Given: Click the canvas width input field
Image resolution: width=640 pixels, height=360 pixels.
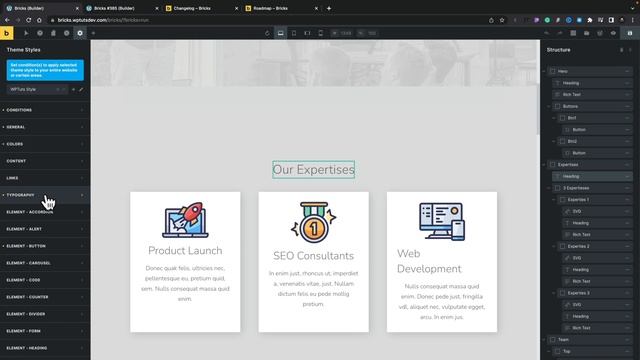Looking at the screenshot, I should (342, 33).
